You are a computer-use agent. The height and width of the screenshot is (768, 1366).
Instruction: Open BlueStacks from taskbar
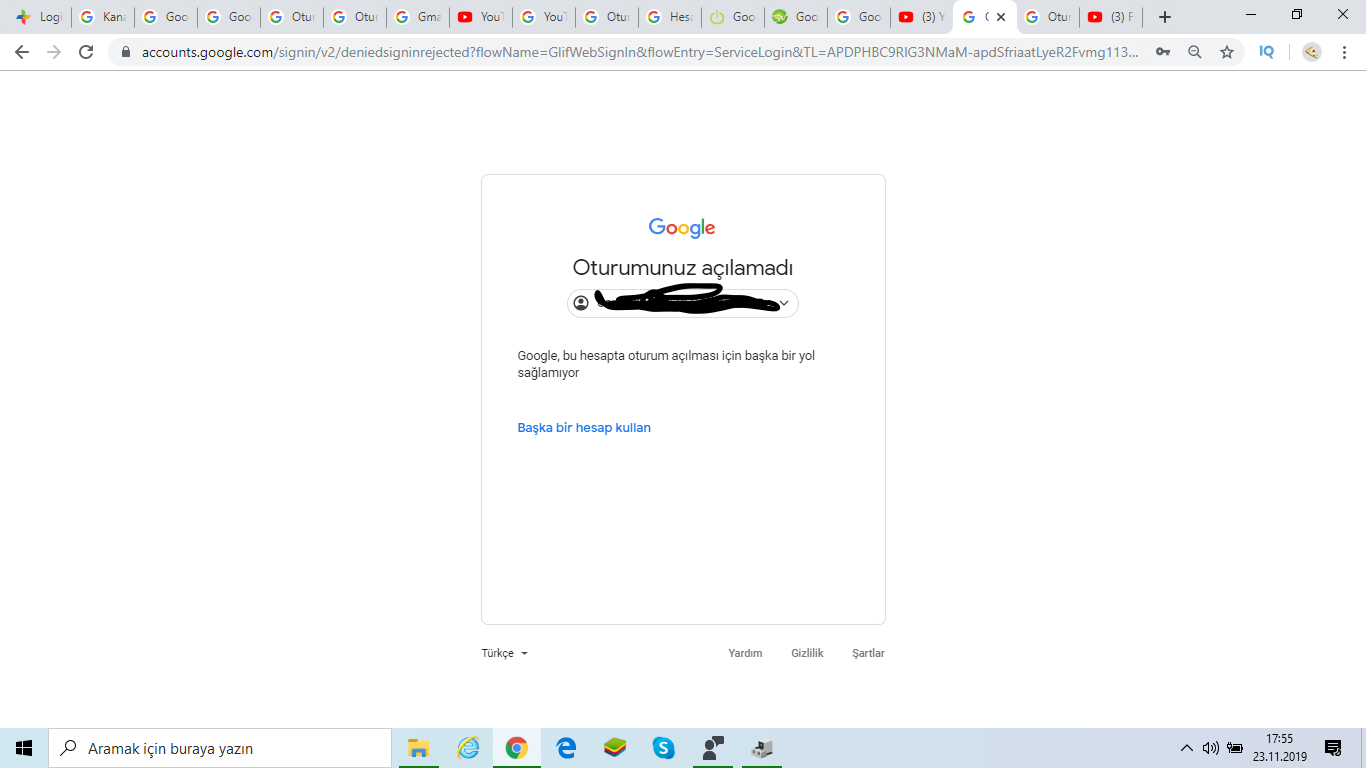pyautogui.click(x=615, y=748)
